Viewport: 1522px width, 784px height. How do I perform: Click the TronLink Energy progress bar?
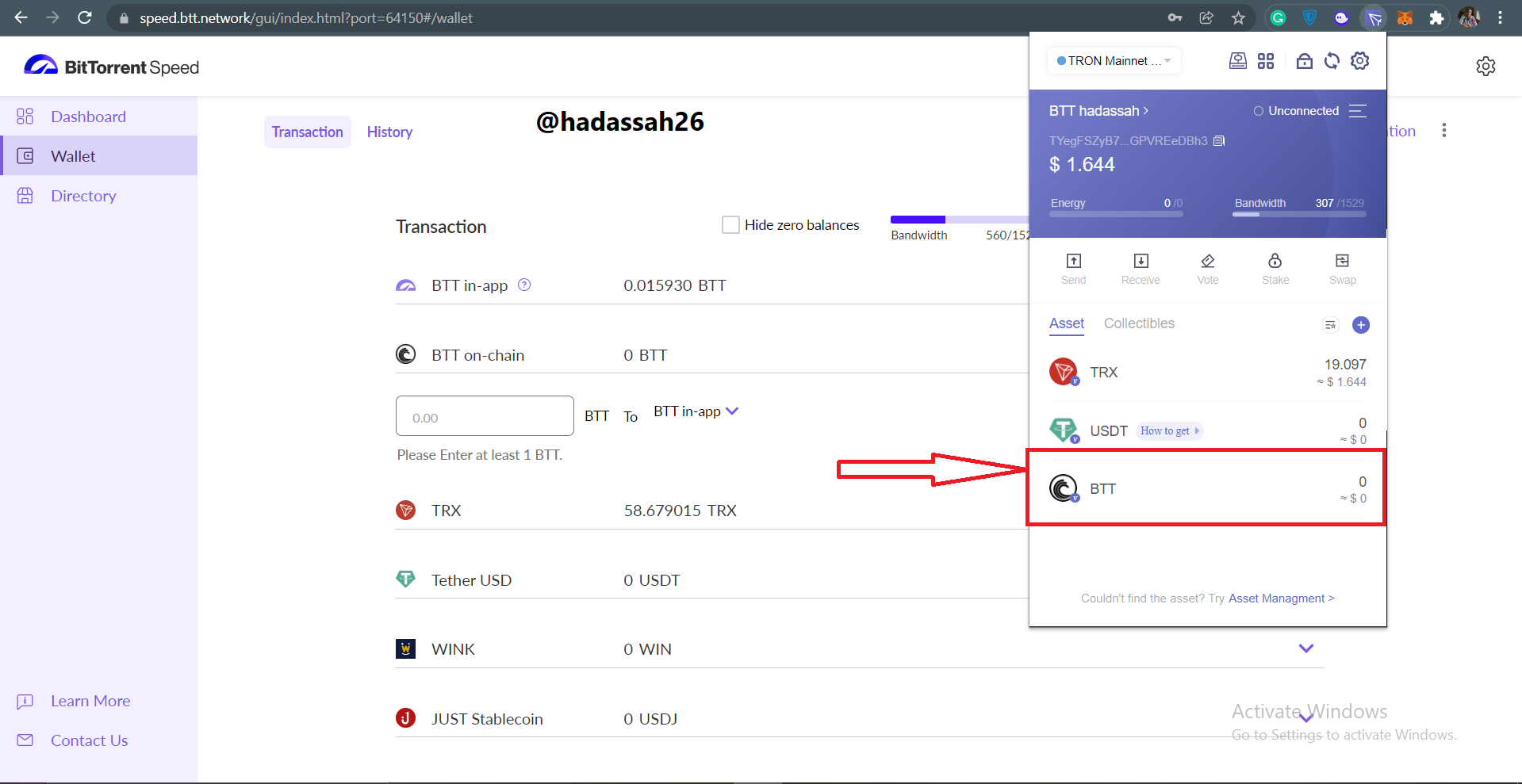pos(1117,214)
